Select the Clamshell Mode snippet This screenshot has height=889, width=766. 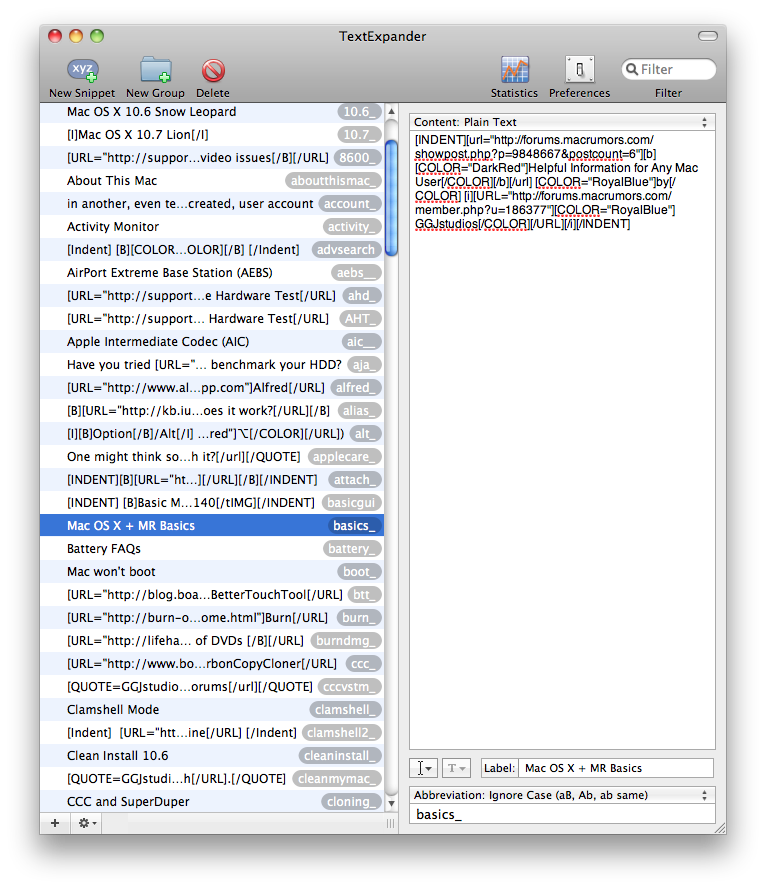[211, 710]
